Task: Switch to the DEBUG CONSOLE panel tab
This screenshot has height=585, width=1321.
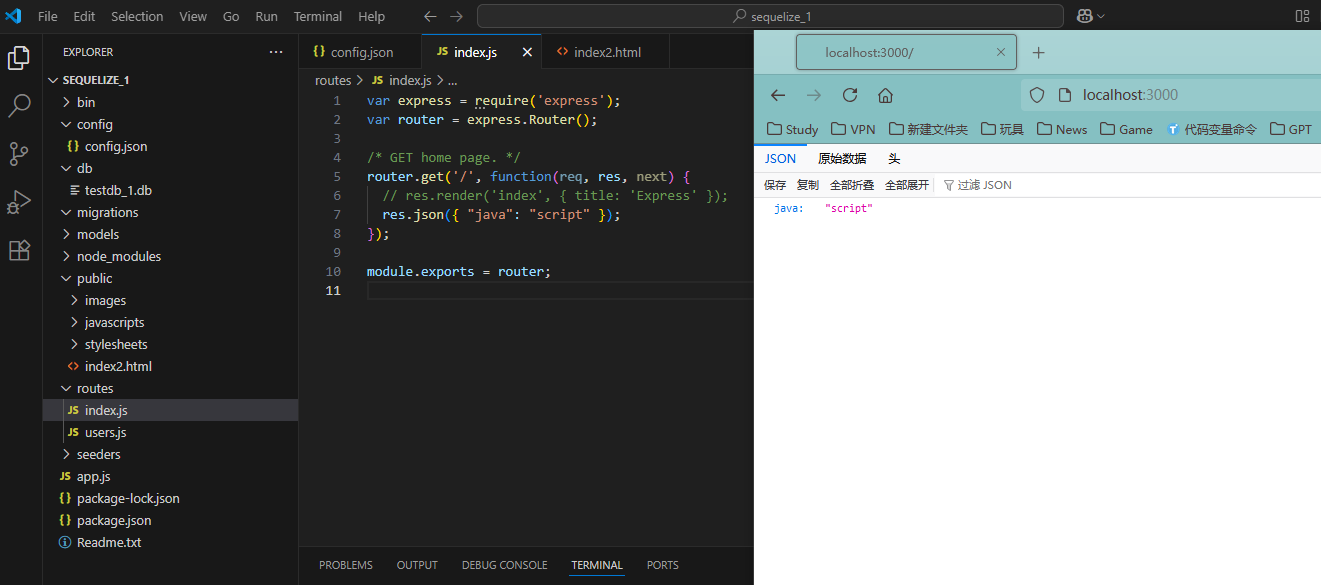Action: [x=504, y=565]
